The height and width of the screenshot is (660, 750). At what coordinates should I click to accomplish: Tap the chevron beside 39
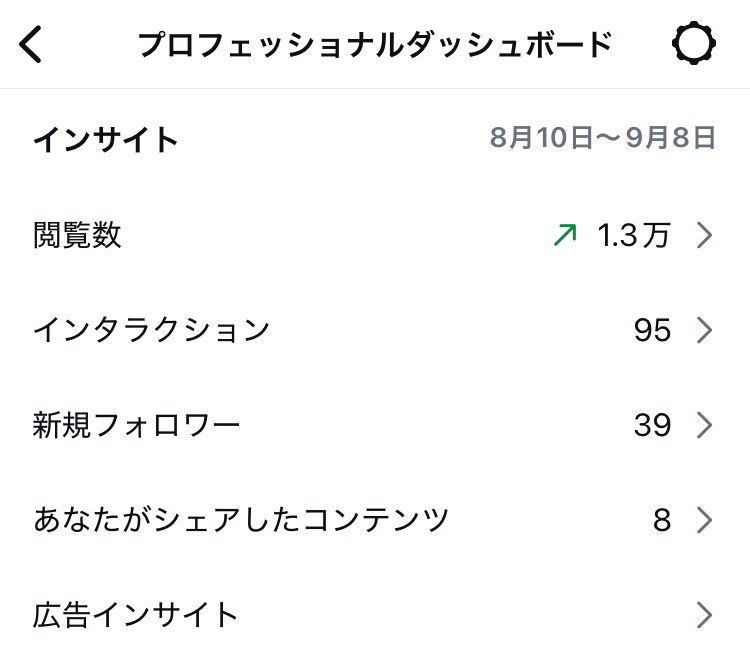point(704,425)
